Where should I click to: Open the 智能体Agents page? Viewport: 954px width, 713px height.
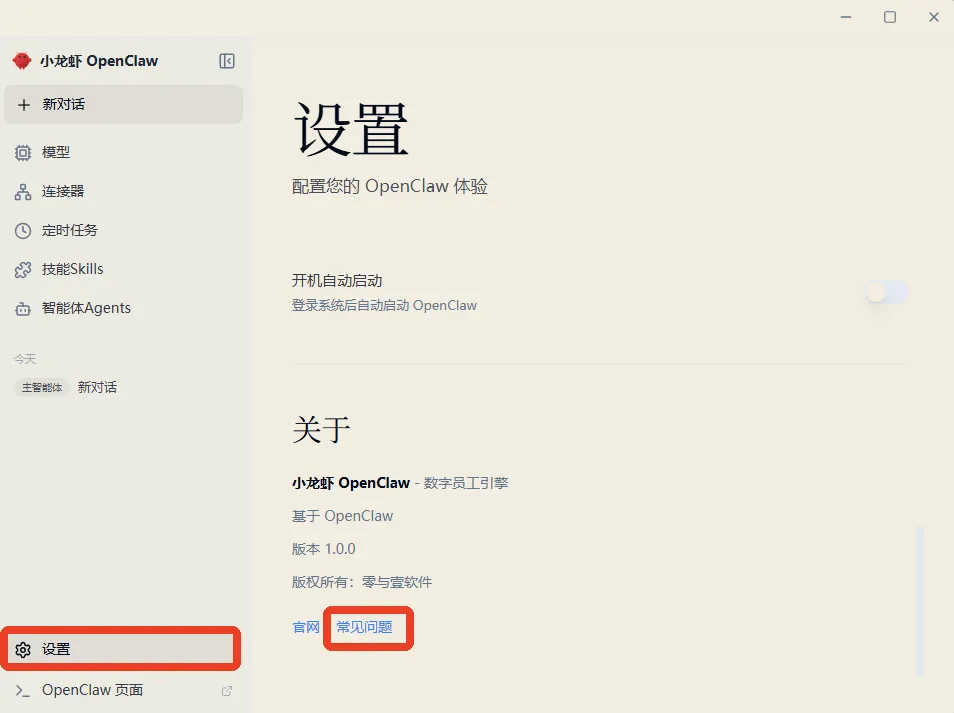click(x=124, y=308)
